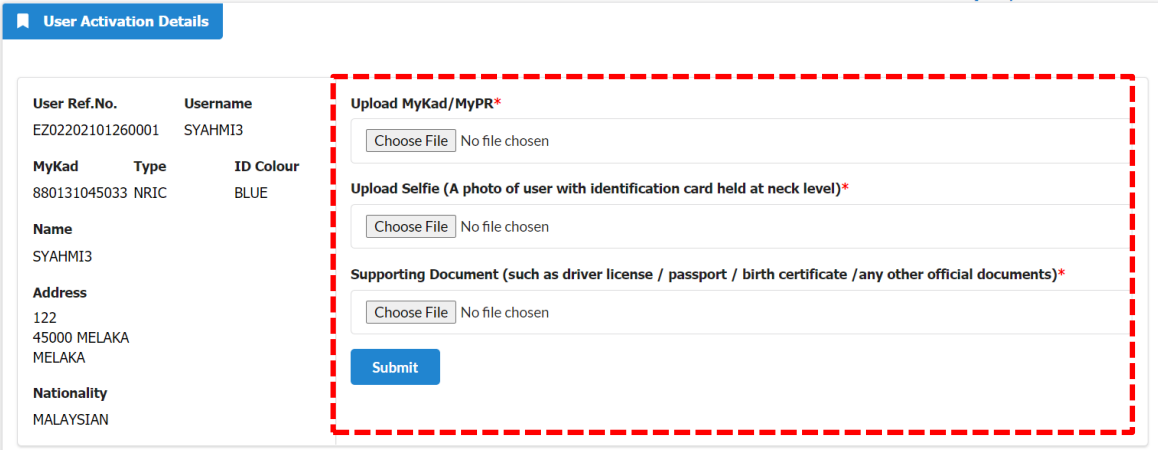Image resolution: width=1158 pixels, height=452 pixels.
Task: Choose a file for the Upload Selfie field
Action: point(411,226)
